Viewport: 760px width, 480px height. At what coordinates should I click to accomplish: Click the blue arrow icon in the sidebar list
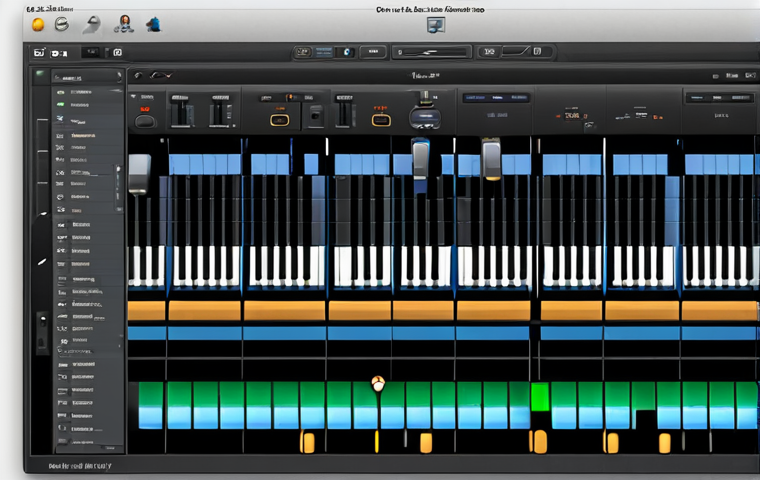pyautogui.click(x=60, y=118)
